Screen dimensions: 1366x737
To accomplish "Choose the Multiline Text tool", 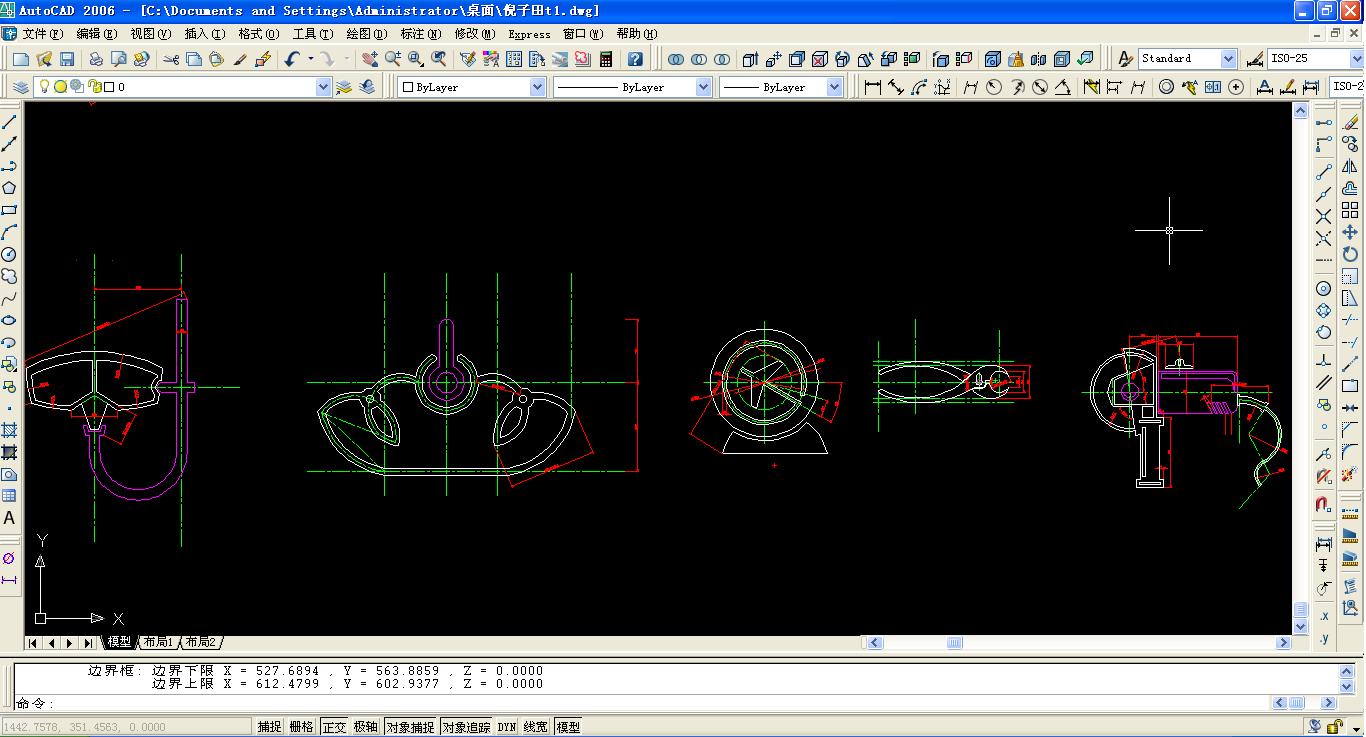I will point(9,518).
